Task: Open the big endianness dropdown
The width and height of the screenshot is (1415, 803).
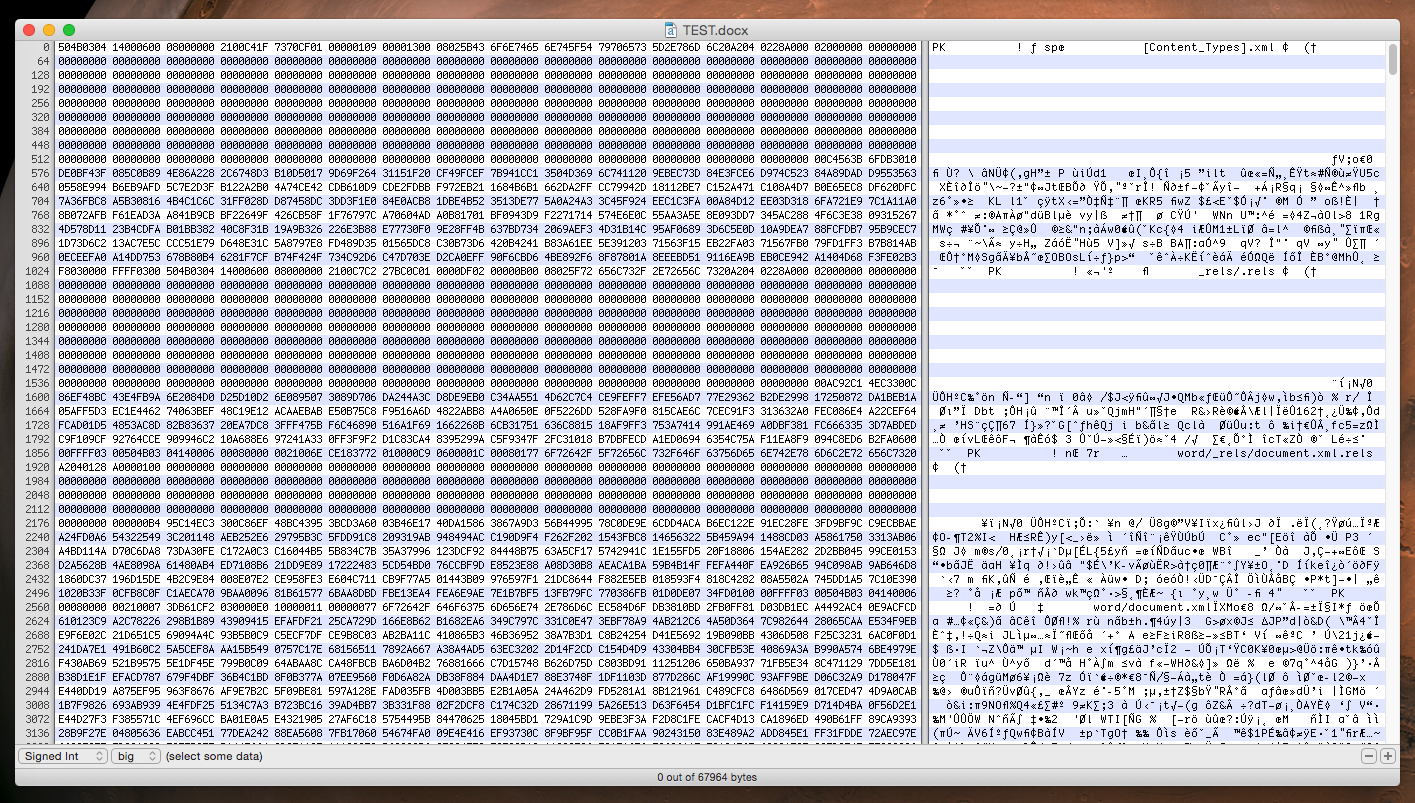Action: pos(135,756)
